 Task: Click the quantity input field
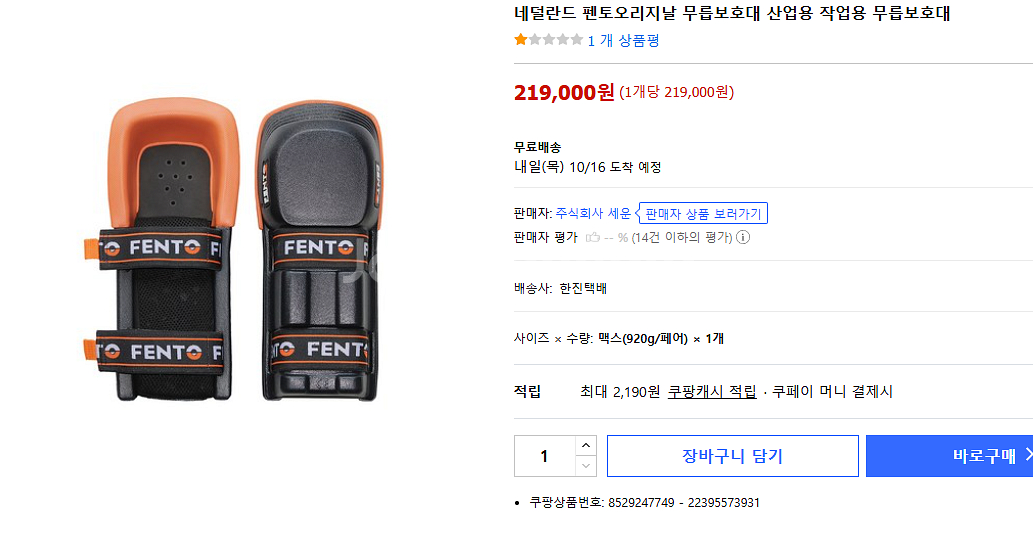544,456
